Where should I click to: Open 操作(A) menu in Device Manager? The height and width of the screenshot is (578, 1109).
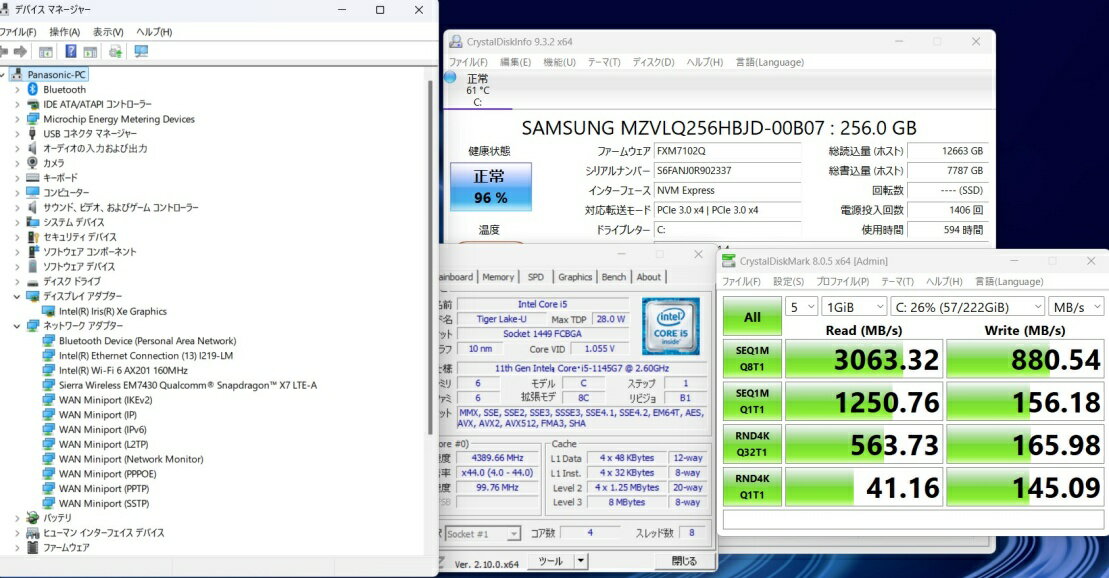(x=65, y=32)
